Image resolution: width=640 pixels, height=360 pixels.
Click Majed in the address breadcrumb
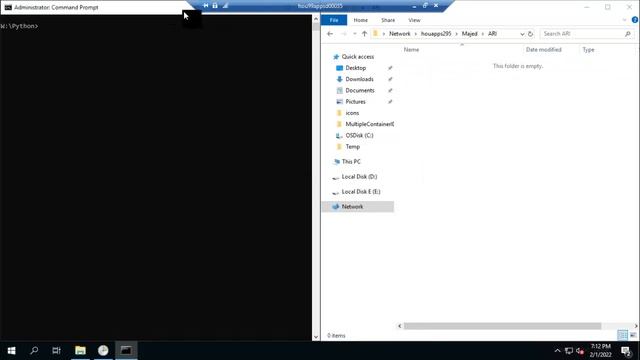point(469,34)
